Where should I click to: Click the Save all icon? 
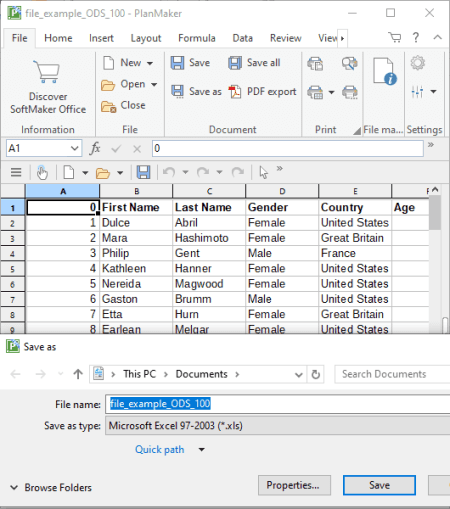point(235,63)
